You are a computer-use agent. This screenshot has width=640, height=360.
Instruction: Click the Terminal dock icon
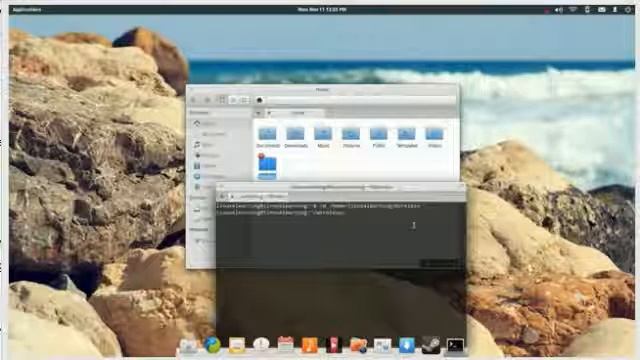(x=455, y=345)
